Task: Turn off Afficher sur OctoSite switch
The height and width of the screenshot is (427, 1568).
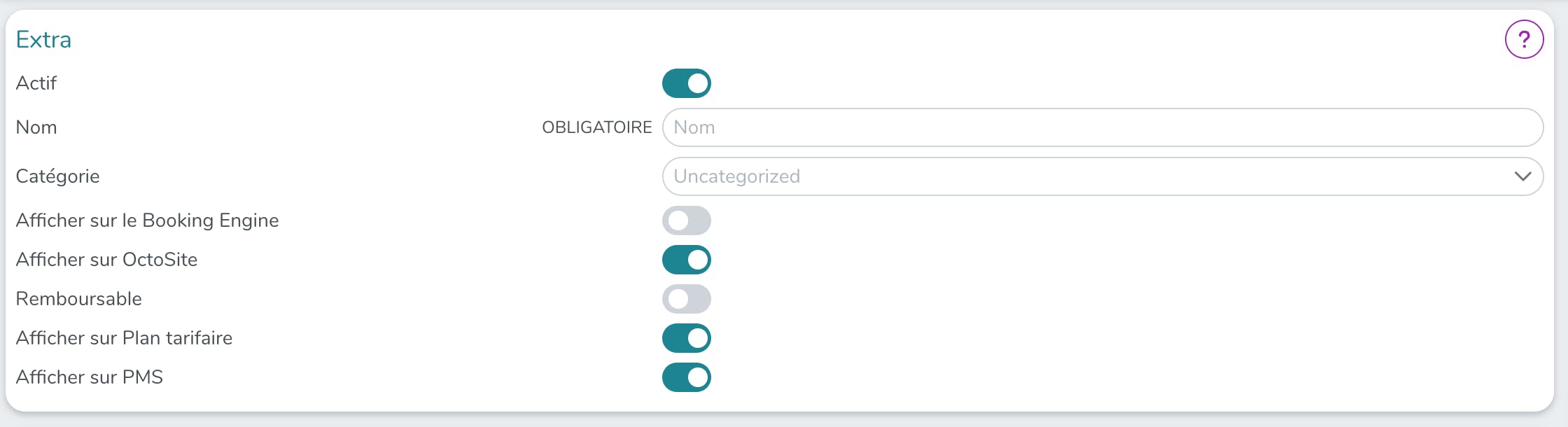Action: [686, 260]
